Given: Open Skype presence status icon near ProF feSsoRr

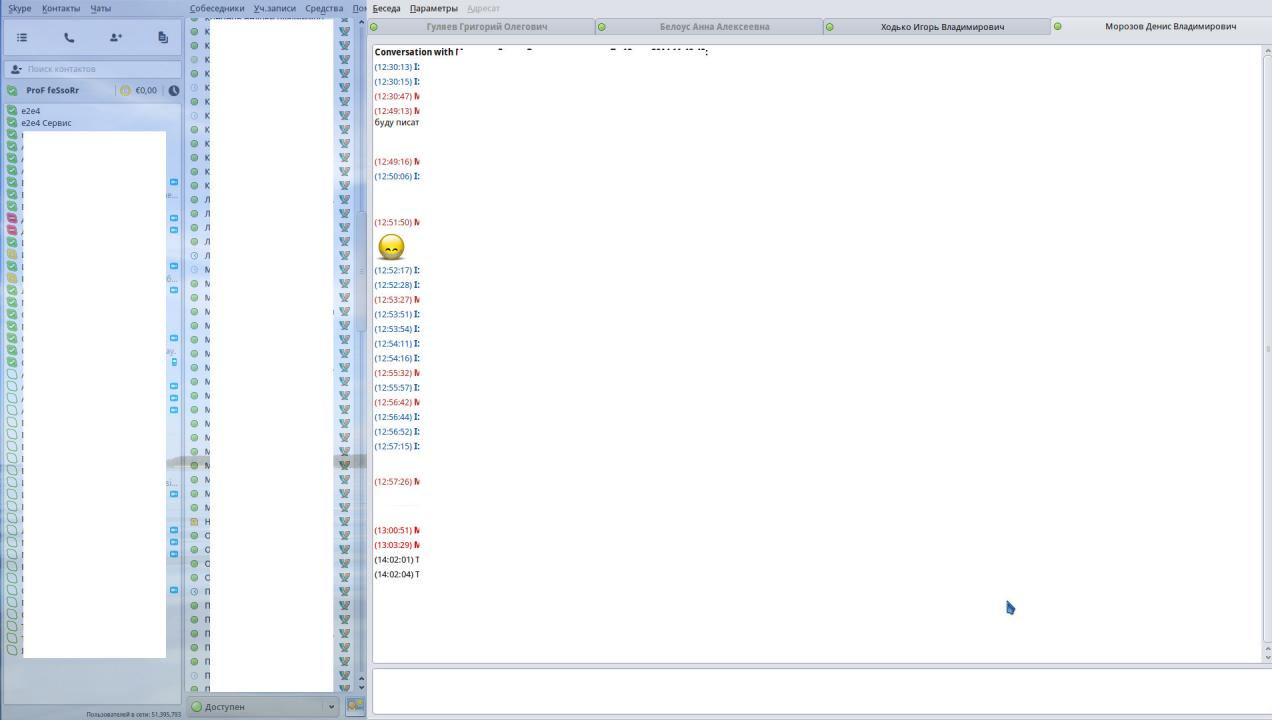Looking at the screenshot, I should [x=12, y=90].
